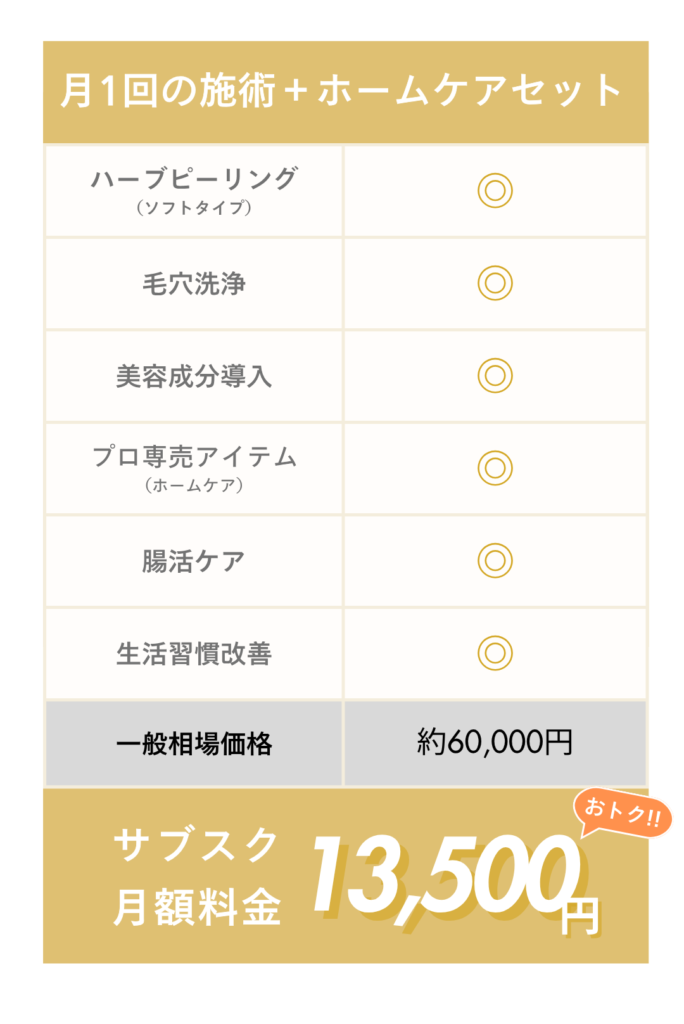The width and height of the screenshot is (684, 1024).
Task: Select the 生活習慣改善 label
Action: [194, 653]
